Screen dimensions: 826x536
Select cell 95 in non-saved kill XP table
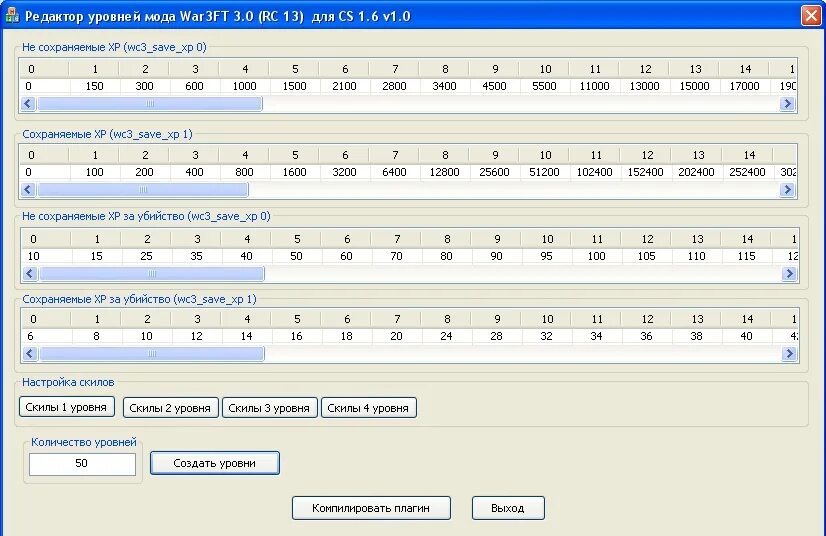click(546, 256)
